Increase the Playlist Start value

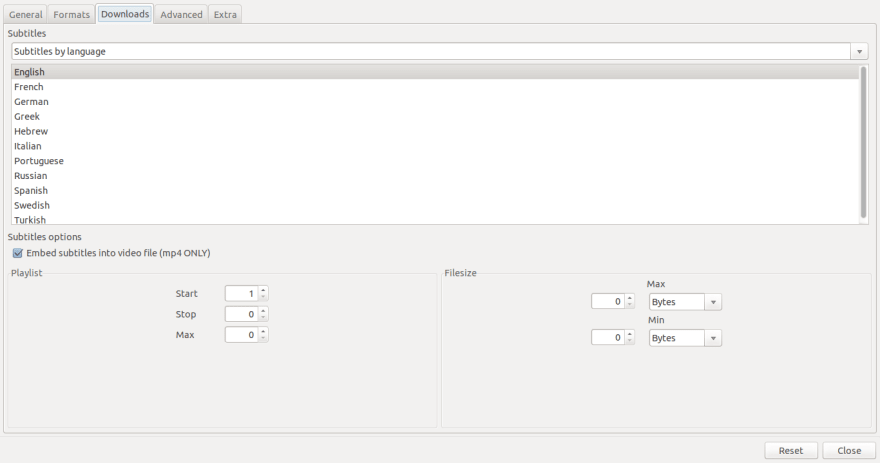click(263, 290)
